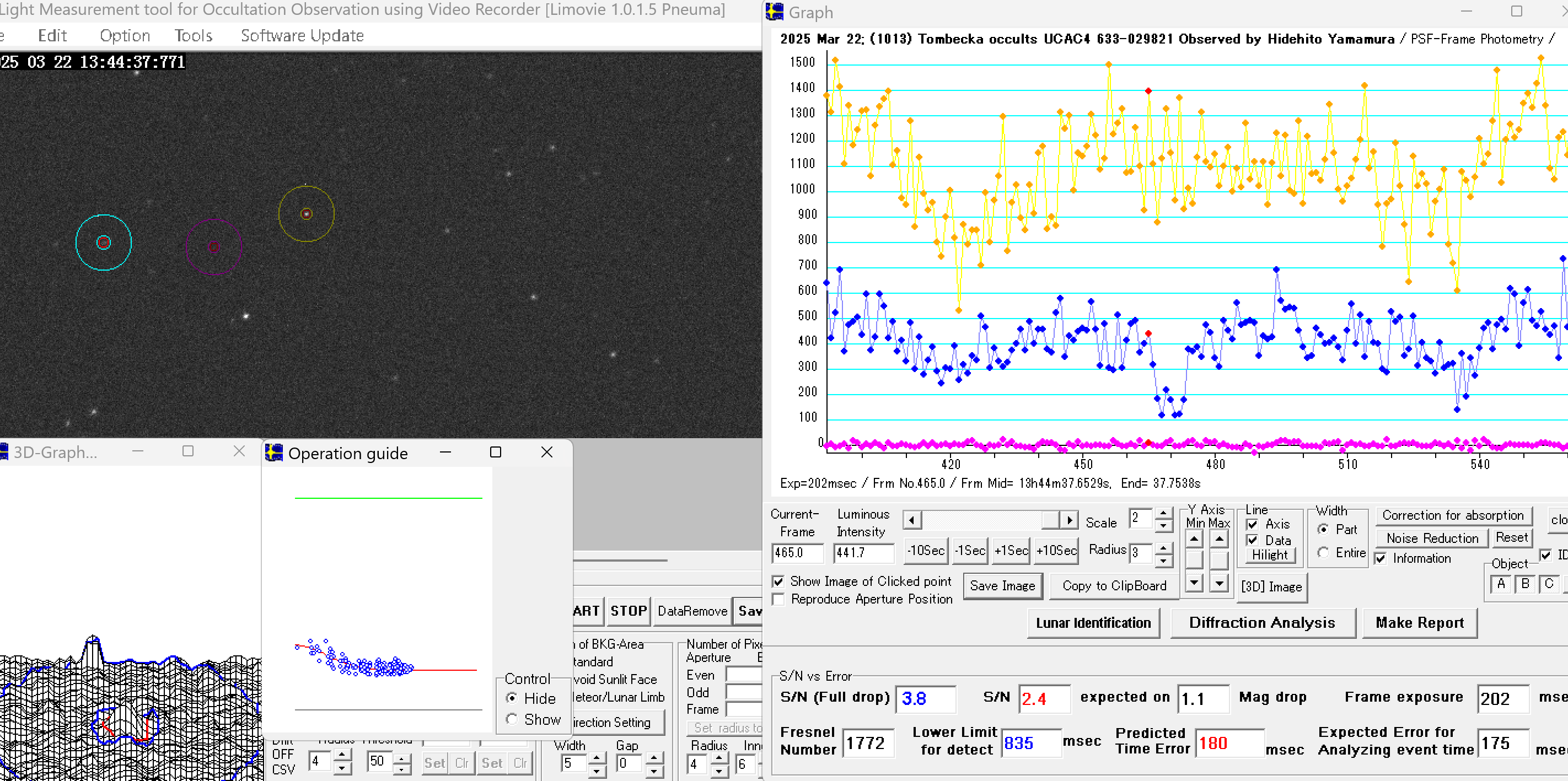The height and width of the screenshot is (781, 1568).
Task: Increment the Width spinner near Gap
Action: tap(597, 757)
